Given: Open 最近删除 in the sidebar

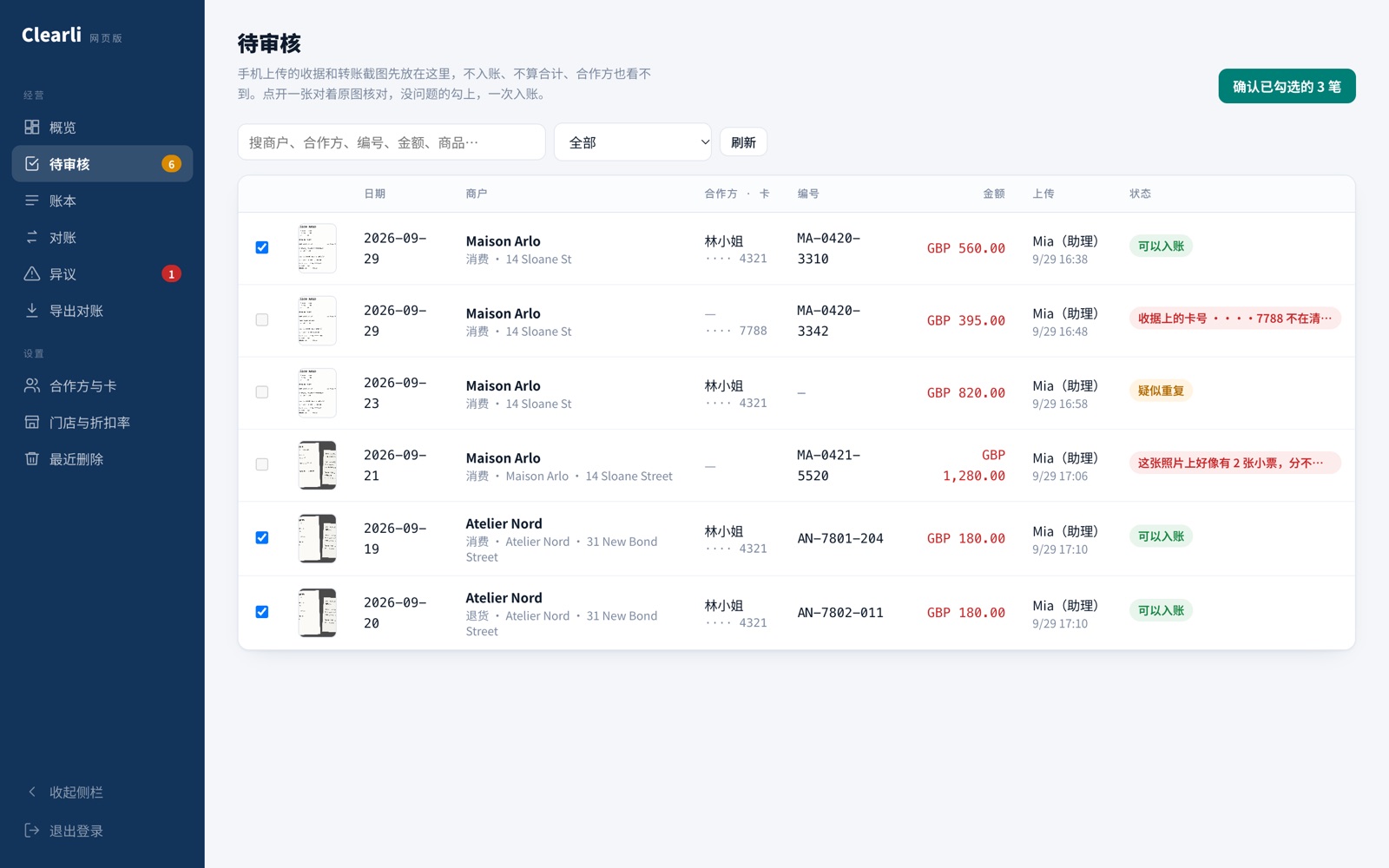Looking at the screenshot, I should click(102, 458).
